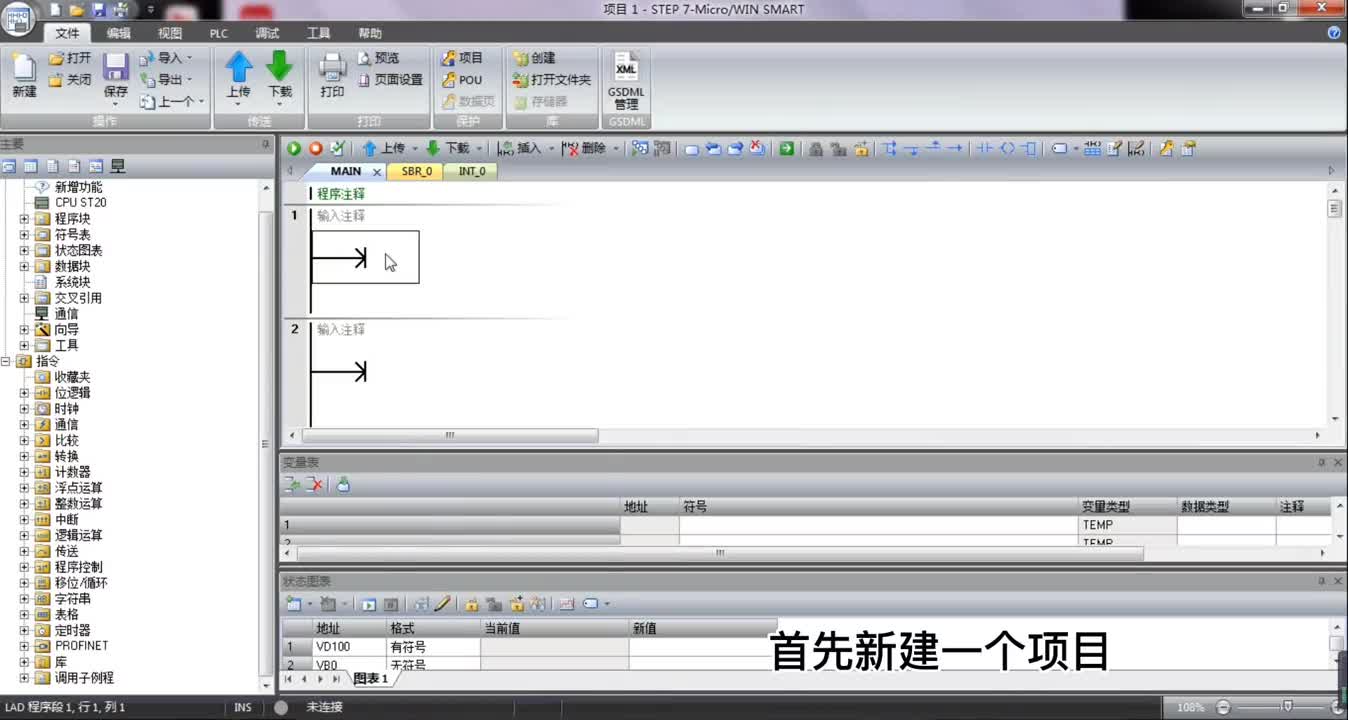The width and height of the screenshot is (1348, 720).
Task: Click the quick-access Save icon in title bar
Action: [x=98, y=9]
